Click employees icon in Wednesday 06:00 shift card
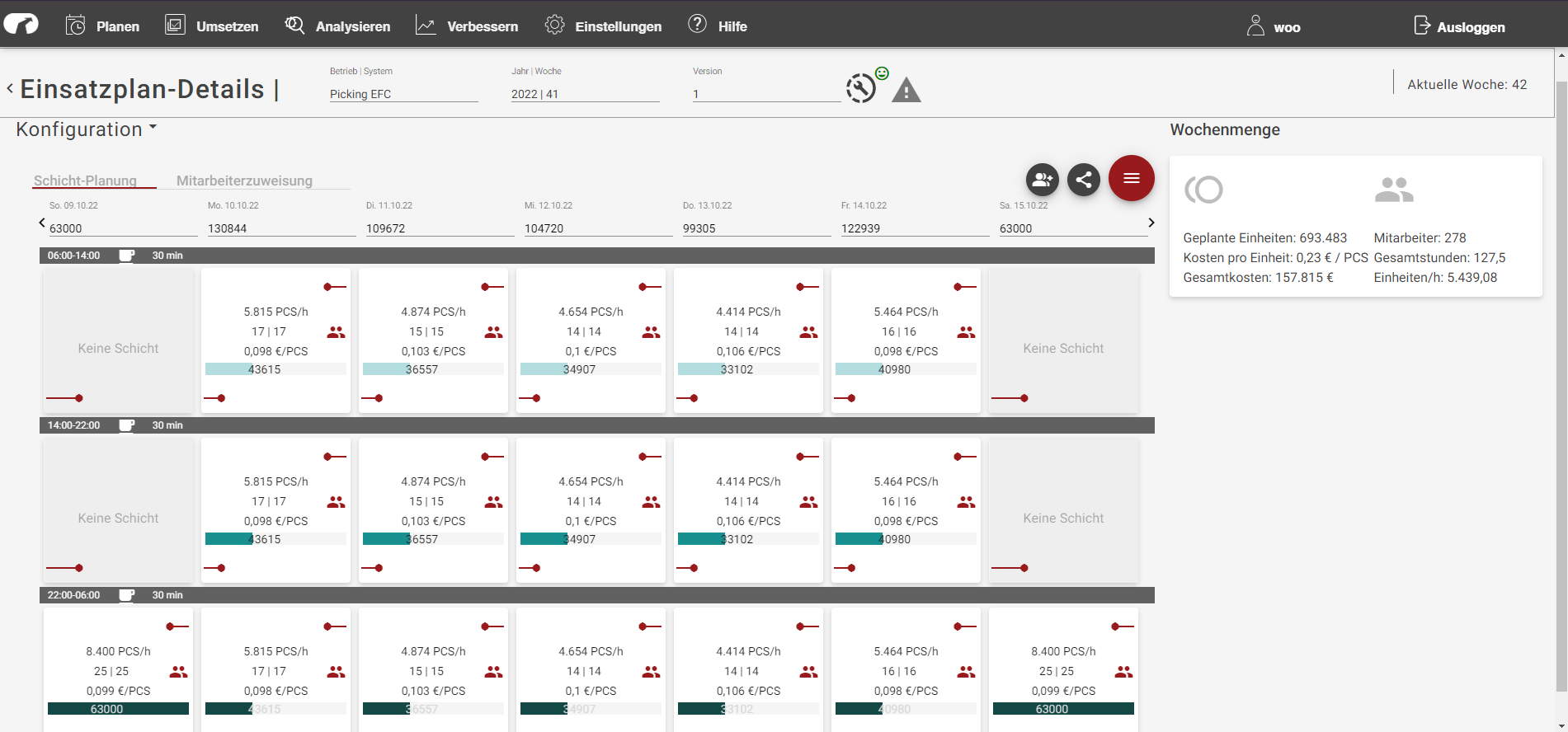The height and width of the screenshot is (732, 1568). pos(651,332)
